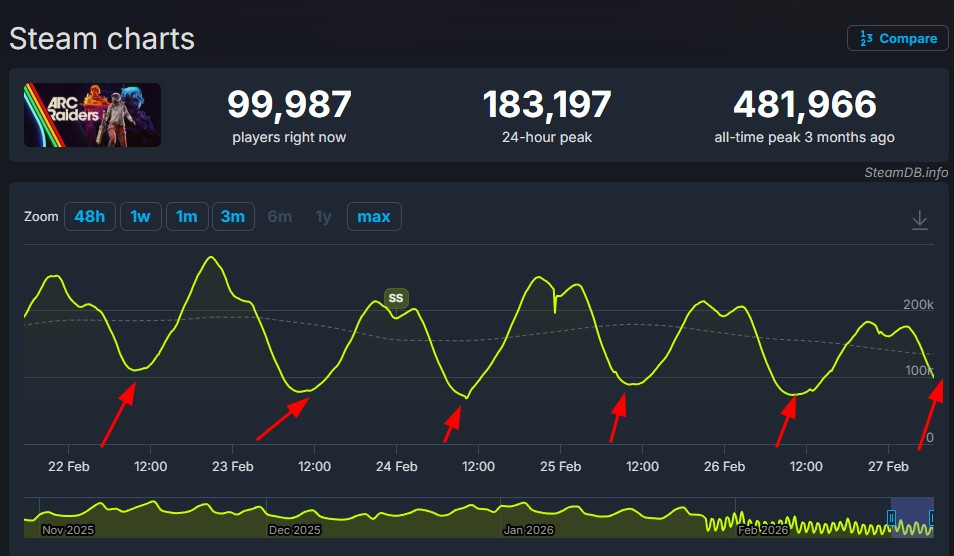Click the 27 Feb axis label
The width and height of the screenshot is (954, 556).
click(x=888, y=467)
